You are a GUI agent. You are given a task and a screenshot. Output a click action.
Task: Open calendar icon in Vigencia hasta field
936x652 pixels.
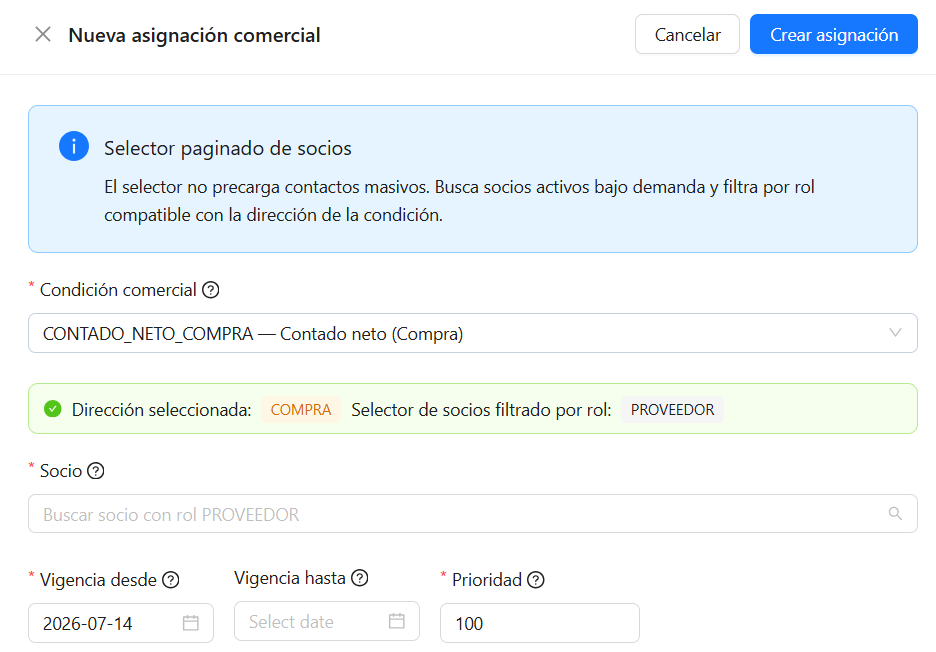point(396,621)
